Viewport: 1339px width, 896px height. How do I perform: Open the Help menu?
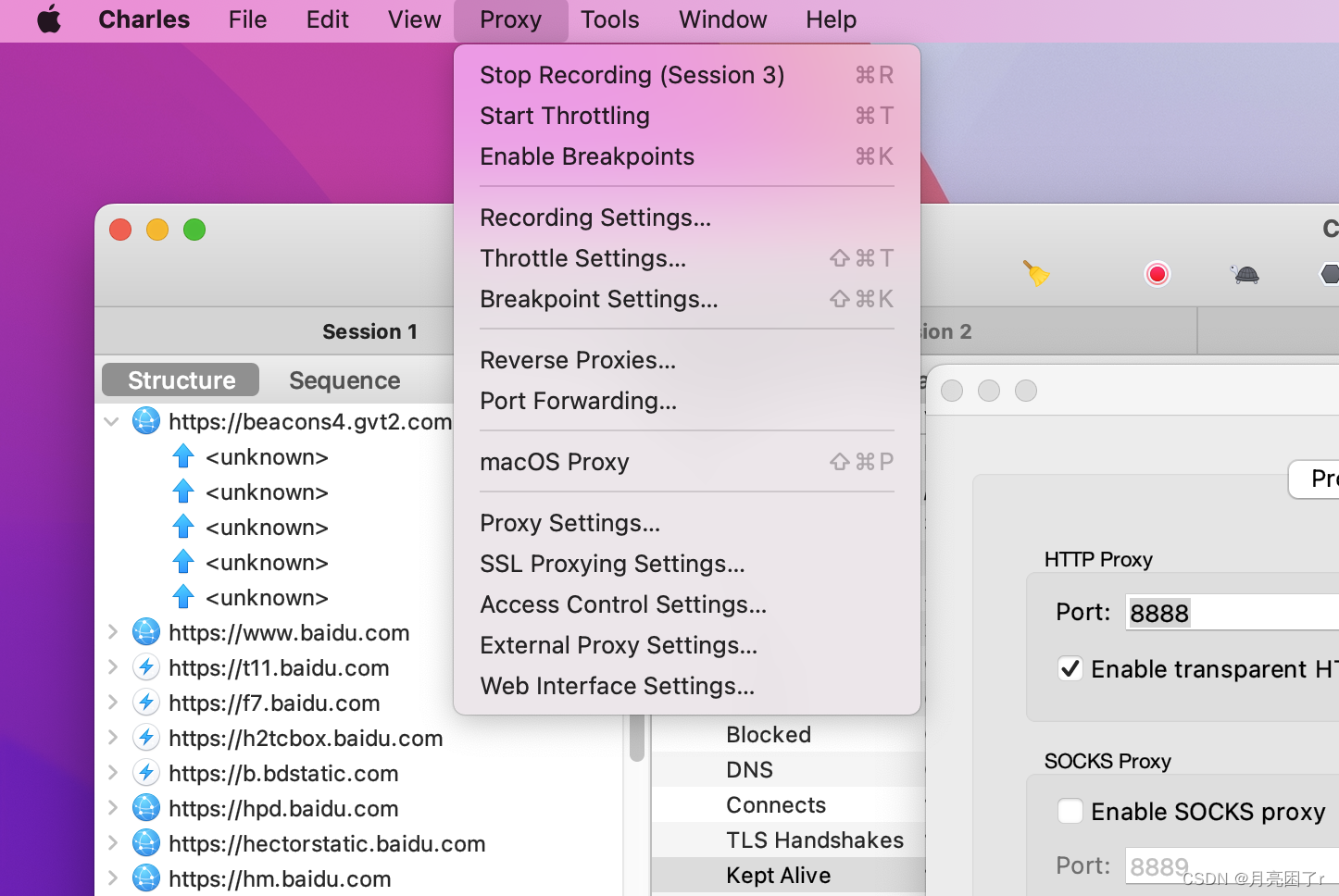point(831,19)
